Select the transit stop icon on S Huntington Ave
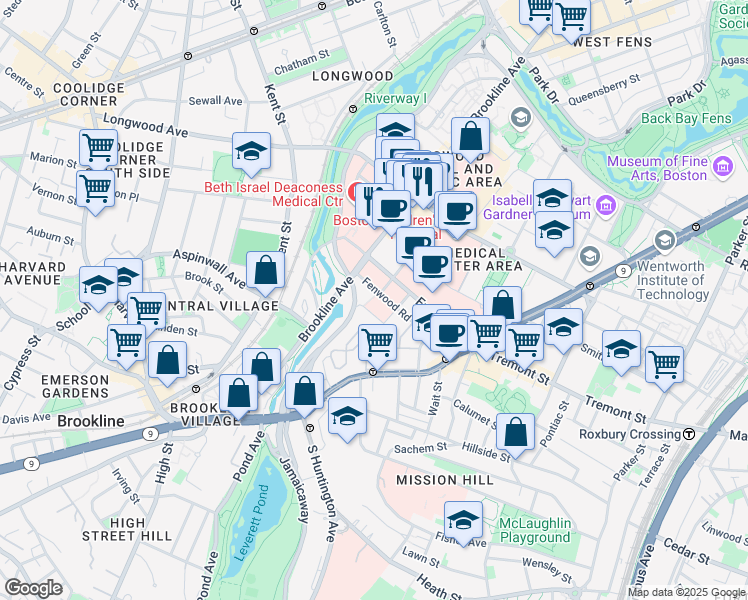Viewport: 748px width, 600px height. pos(310,428)
